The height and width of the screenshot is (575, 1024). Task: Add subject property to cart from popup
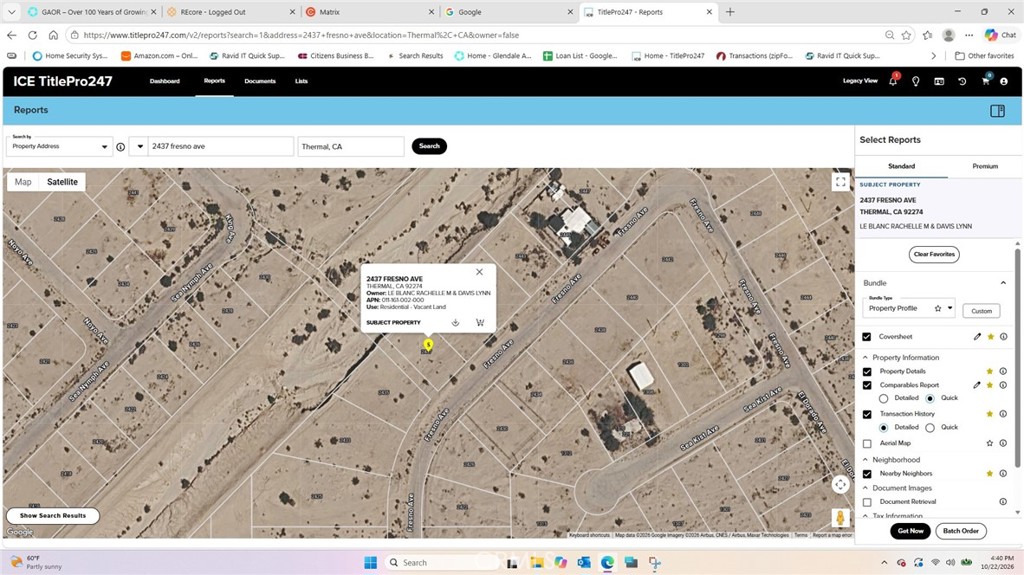pos(480,322)
